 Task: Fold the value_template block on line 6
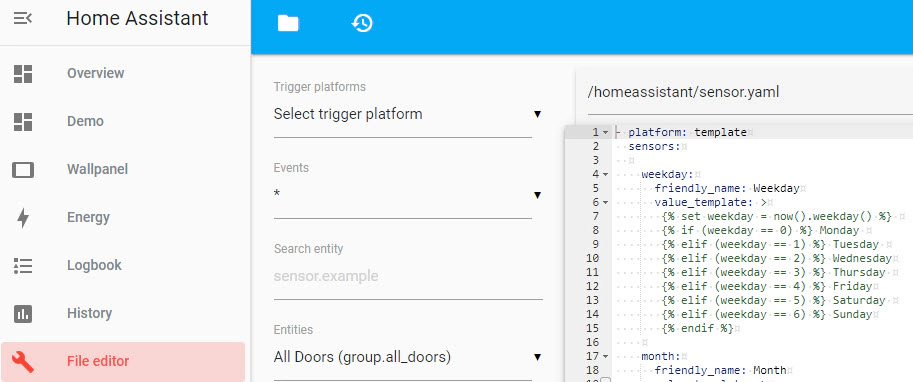tap(606, 203)
